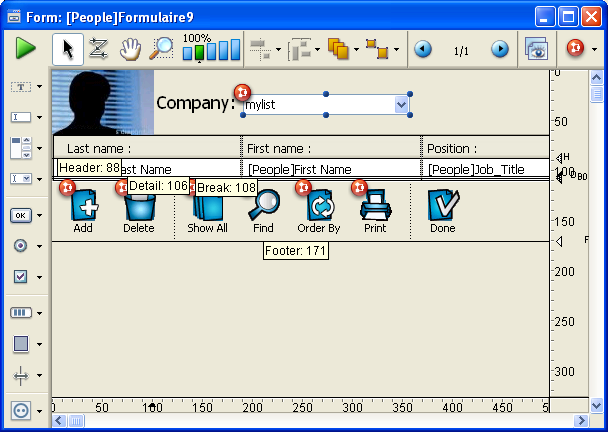This screenshot has height=432, width=608.
Task: Open the mylist company dropdown
Action: (401, 104)
